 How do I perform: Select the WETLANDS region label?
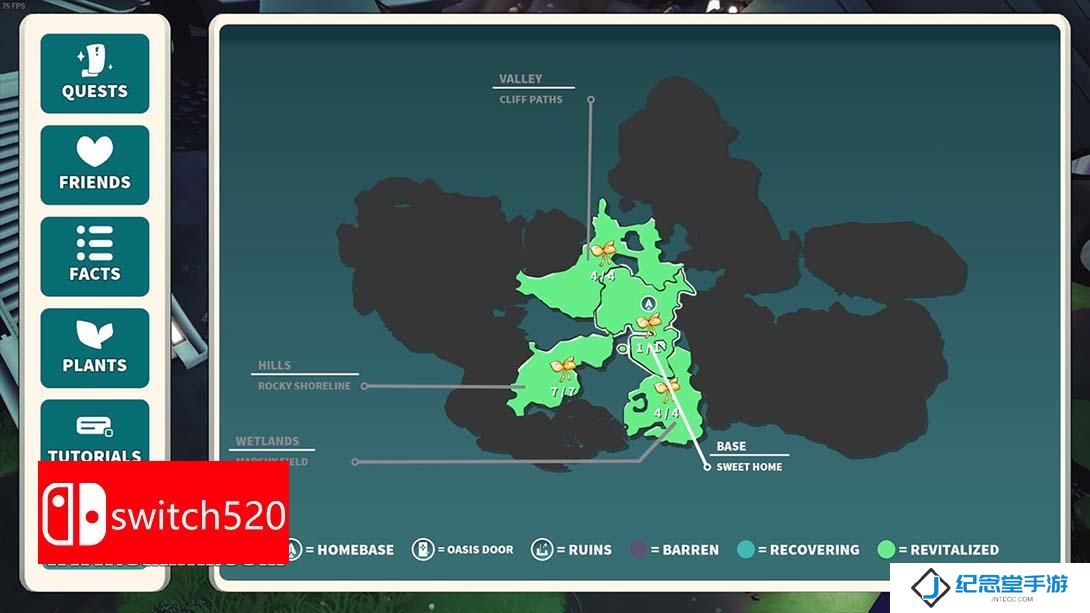point(268,441)
